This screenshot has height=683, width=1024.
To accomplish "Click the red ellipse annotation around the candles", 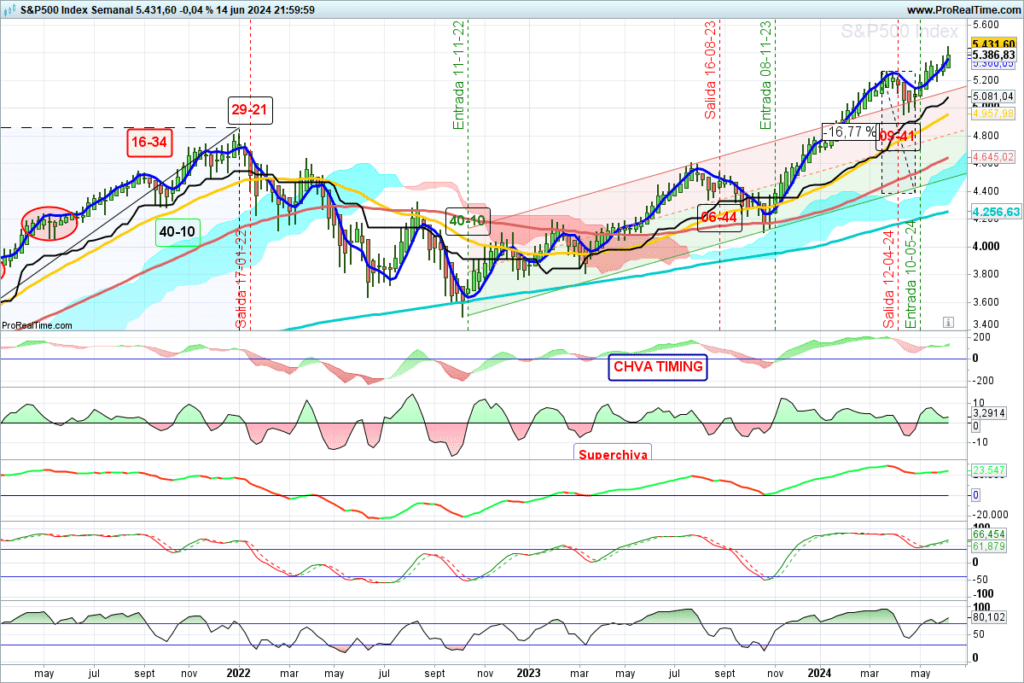I will 50,221.
